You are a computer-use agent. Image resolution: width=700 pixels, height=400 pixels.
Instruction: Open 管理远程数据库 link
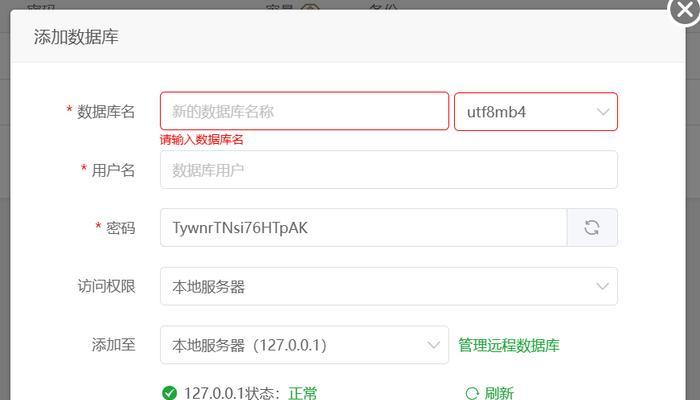(x=509, y=345)
